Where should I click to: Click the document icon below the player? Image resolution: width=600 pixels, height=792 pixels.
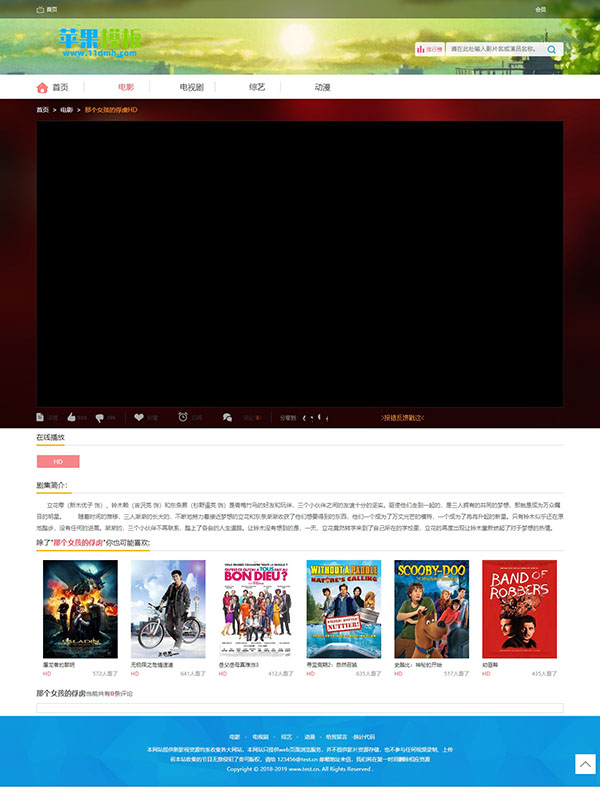tap(40, 417)
